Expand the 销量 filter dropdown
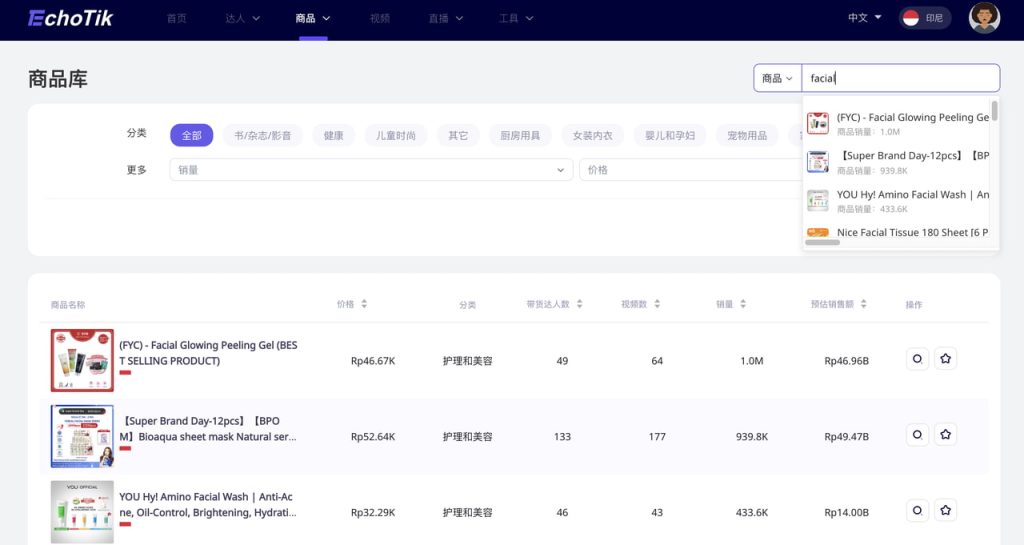Image resolution: width=1024 pixels, height=545 pixels. pos(371,170)
